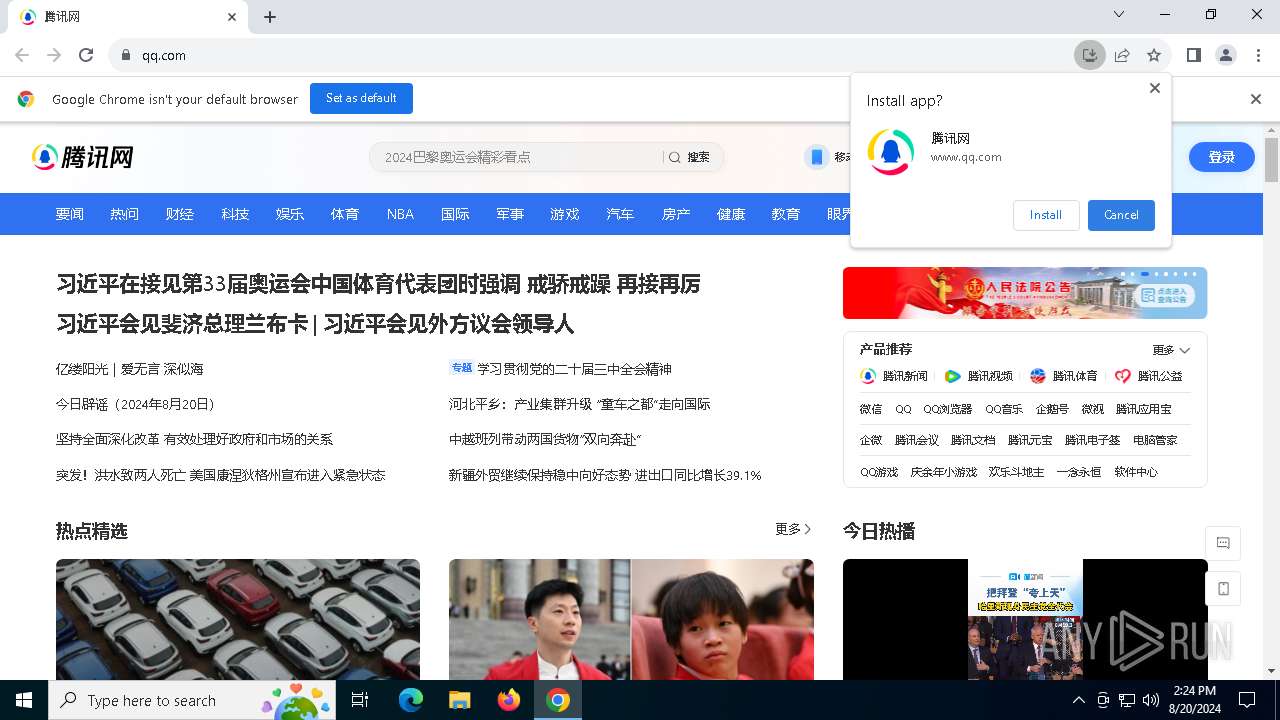Click the page vertical scrollbar thumb
1280x720 pixels.
(1272, 160)
